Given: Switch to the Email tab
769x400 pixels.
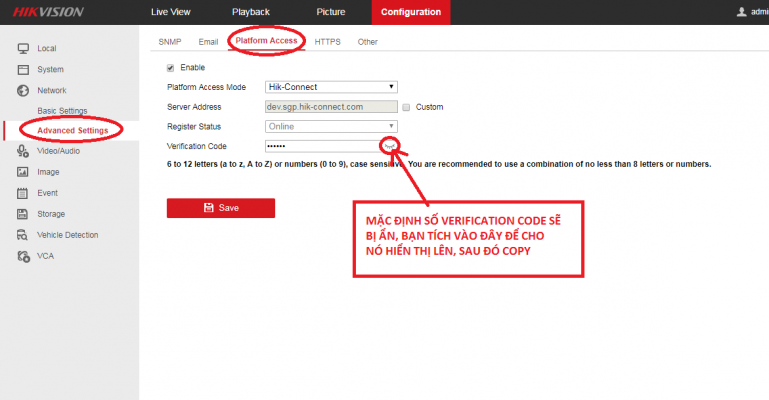Looking at the screenshot, I should 208,42.
